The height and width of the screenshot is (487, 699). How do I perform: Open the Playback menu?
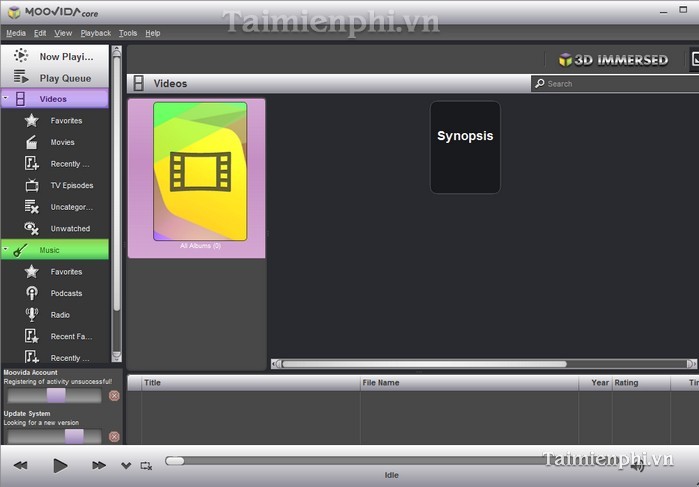click(95, 33)
